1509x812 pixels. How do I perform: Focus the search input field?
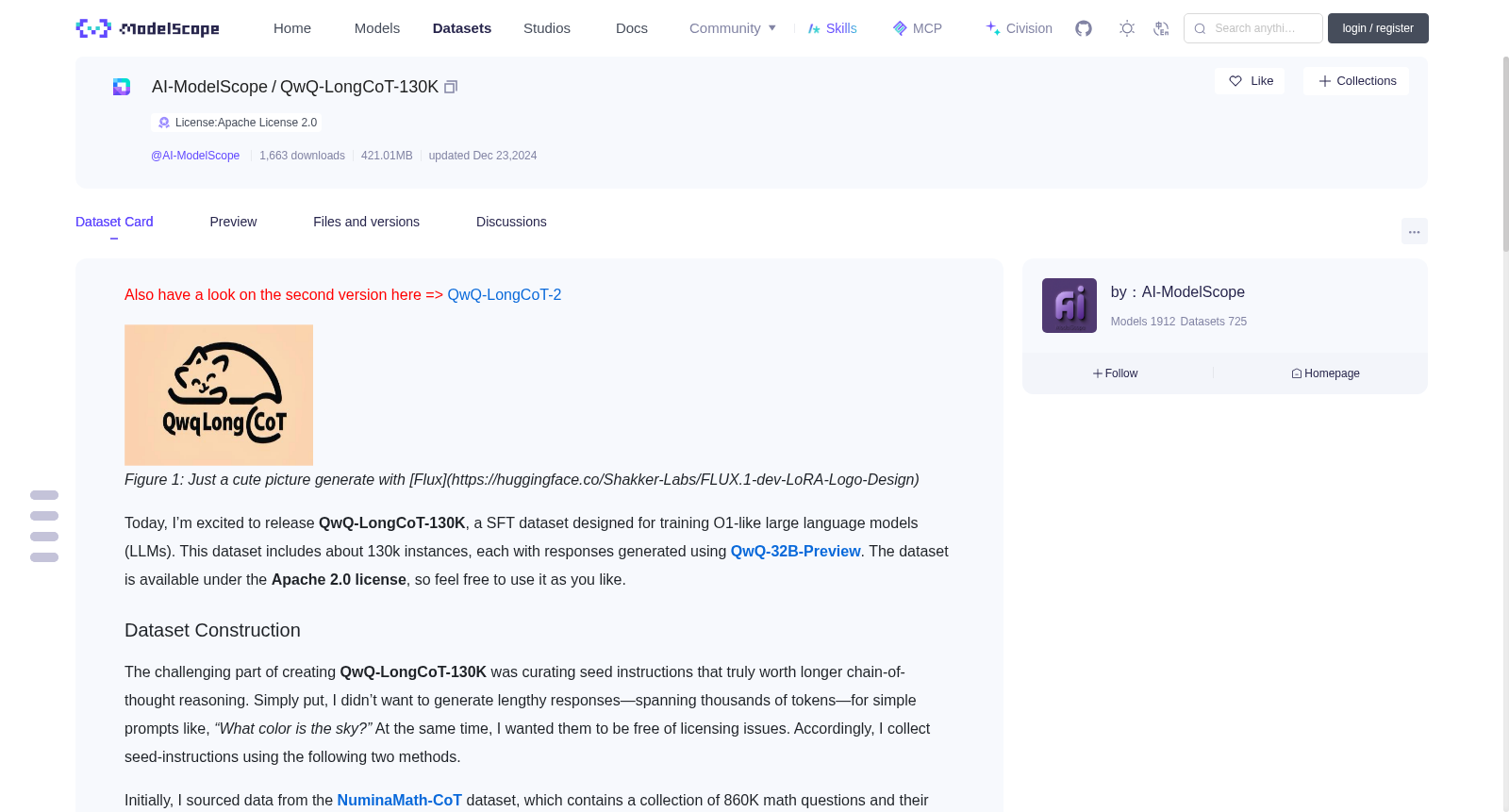click(1253, 28)
